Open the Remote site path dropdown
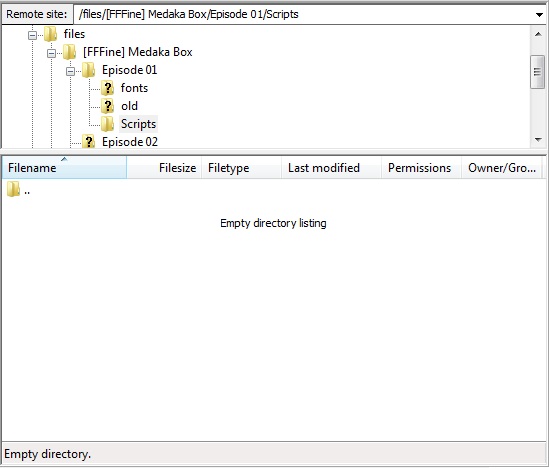 pos(539,14)
